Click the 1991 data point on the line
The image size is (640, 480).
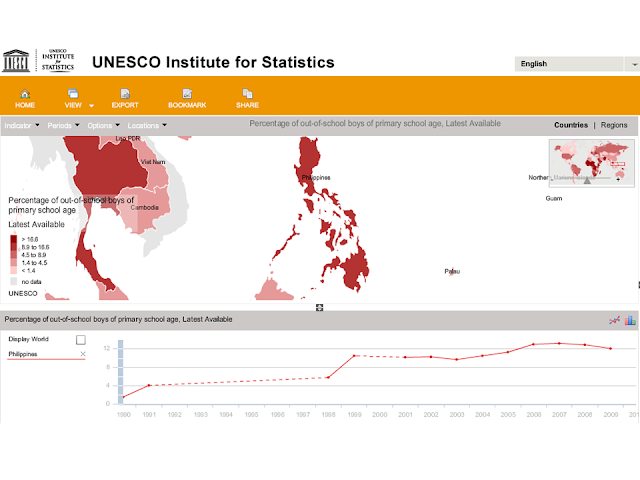[149, 385]
